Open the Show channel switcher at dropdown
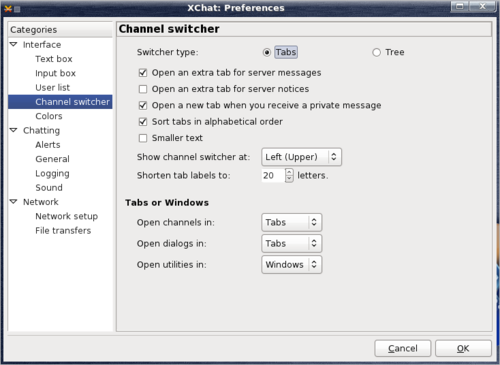 click(301, 157)
